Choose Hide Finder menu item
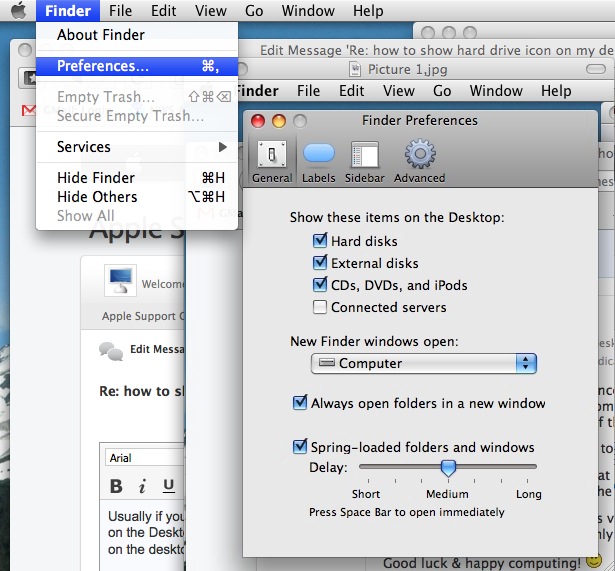This screenshot has width=615, height=571. 137,178
